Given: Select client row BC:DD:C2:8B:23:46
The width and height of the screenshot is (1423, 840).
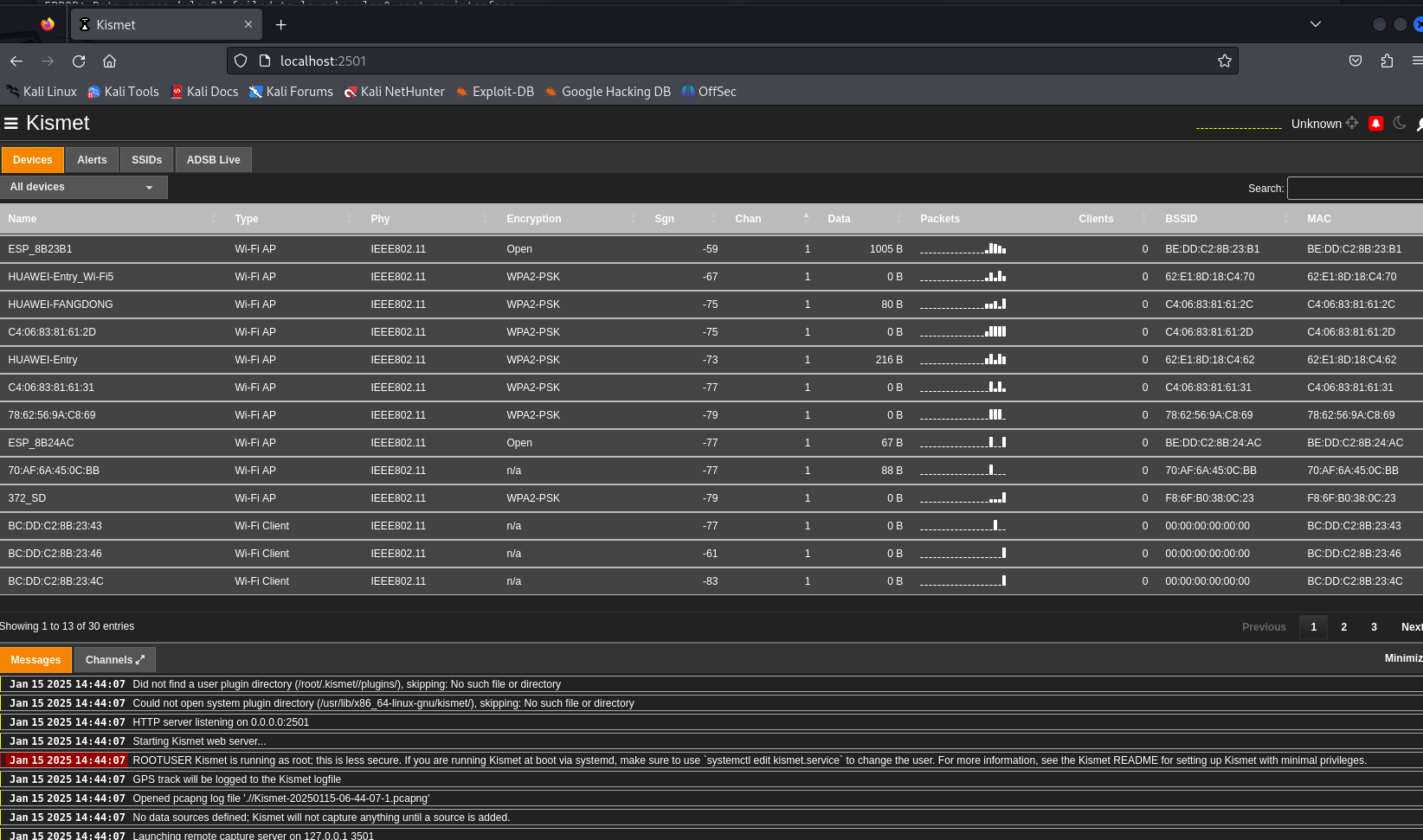Looking at the screenshot, I should pos(711,554).
